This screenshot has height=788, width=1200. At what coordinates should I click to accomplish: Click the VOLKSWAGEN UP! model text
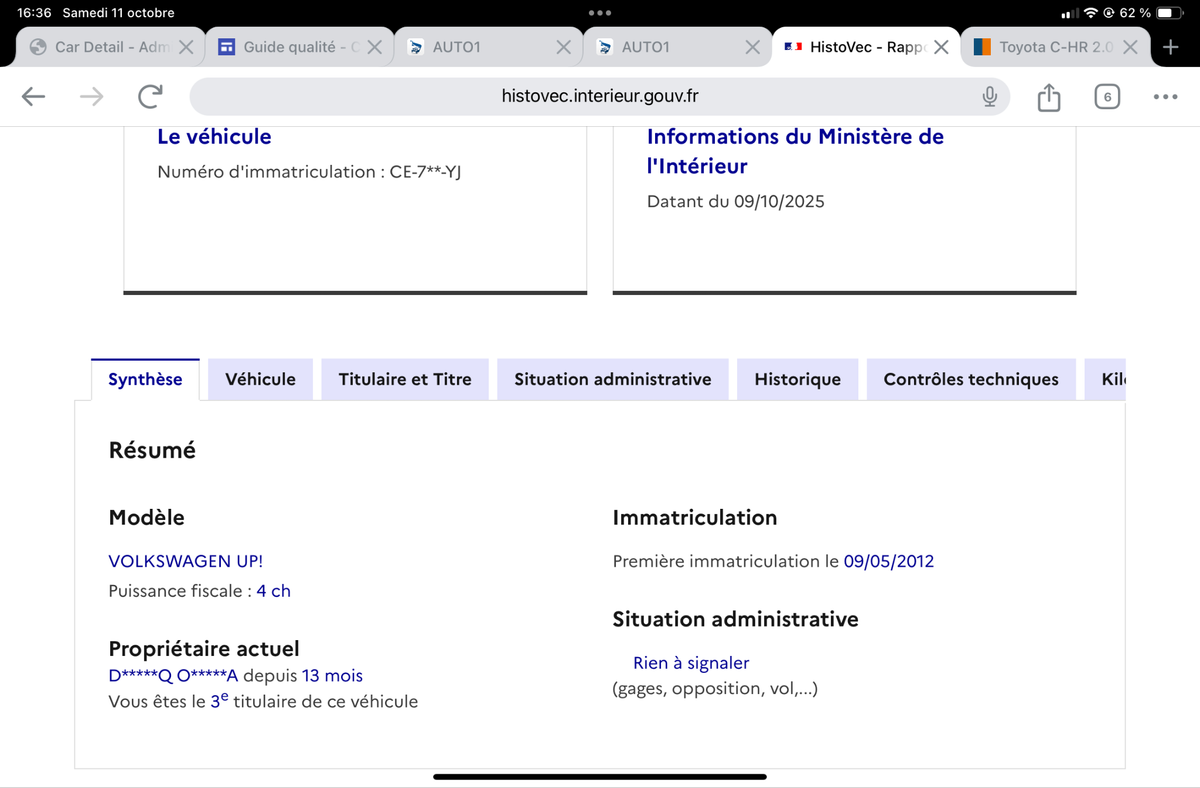(186, 561)
